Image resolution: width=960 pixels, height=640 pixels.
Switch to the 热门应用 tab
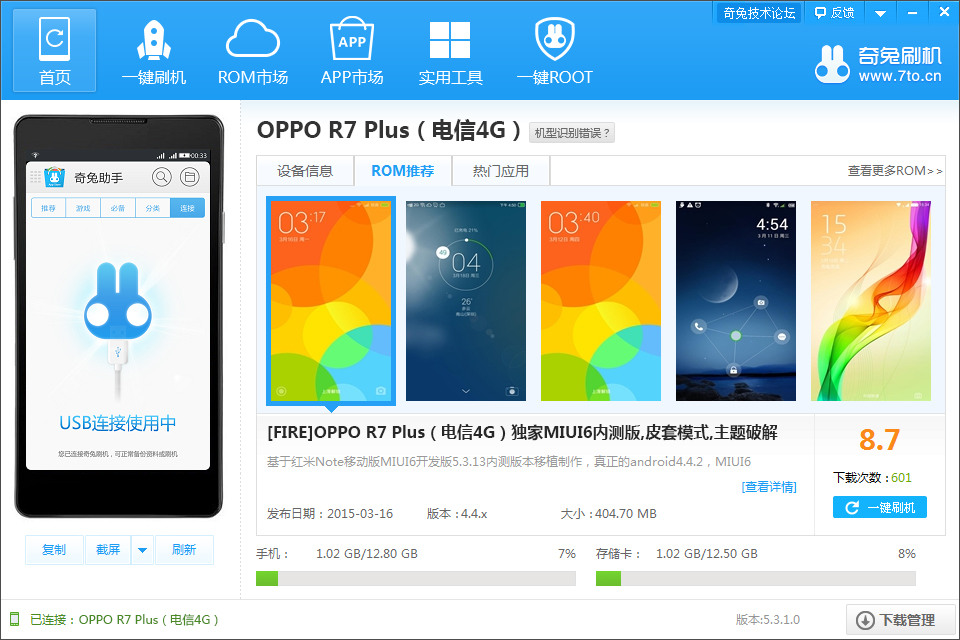[501, 171]
